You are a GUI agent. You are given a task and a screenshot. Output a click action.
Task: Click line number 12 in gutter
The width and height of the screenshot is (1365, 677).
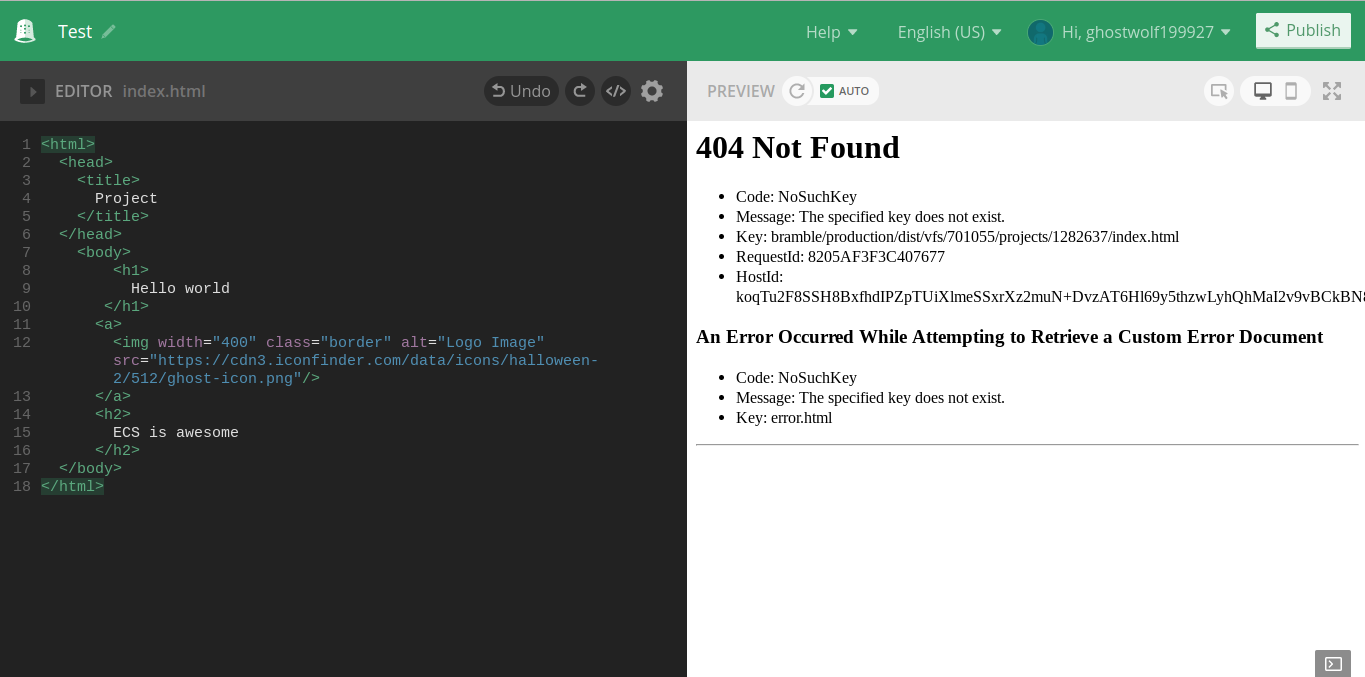(x=22, y=343)
